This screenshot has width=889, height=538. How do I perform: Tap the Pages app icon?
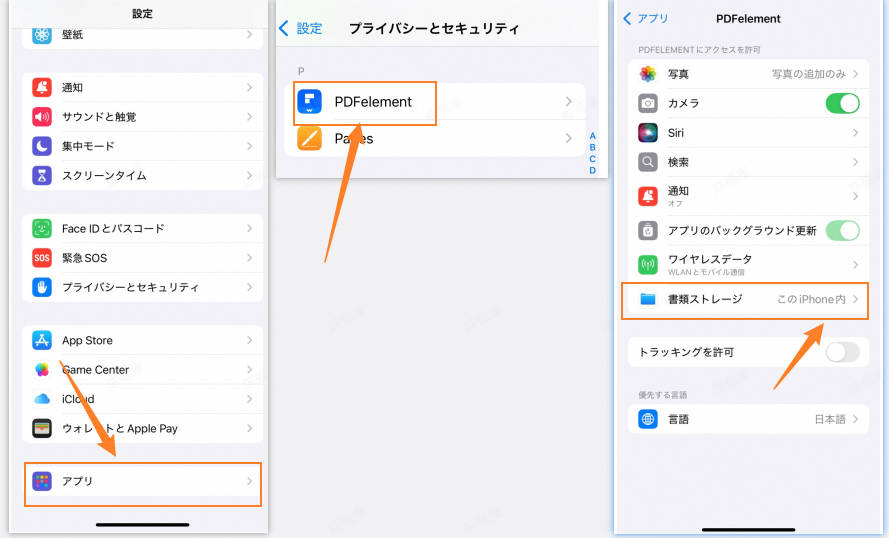pos(309,138)
